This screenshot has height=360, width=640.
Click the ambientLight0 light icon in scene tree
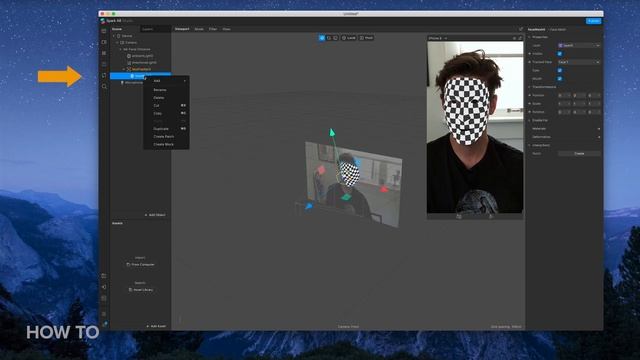(x=129, y=56)
